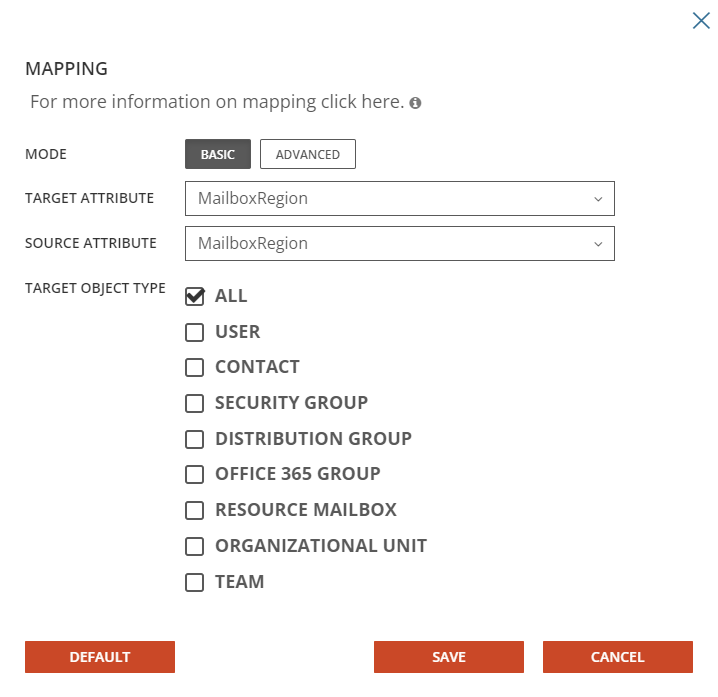The height and width of the screenshot is (697, 718).
Task: Check the DISTRIBUTION GROUP option
Action: click(195, 439)
